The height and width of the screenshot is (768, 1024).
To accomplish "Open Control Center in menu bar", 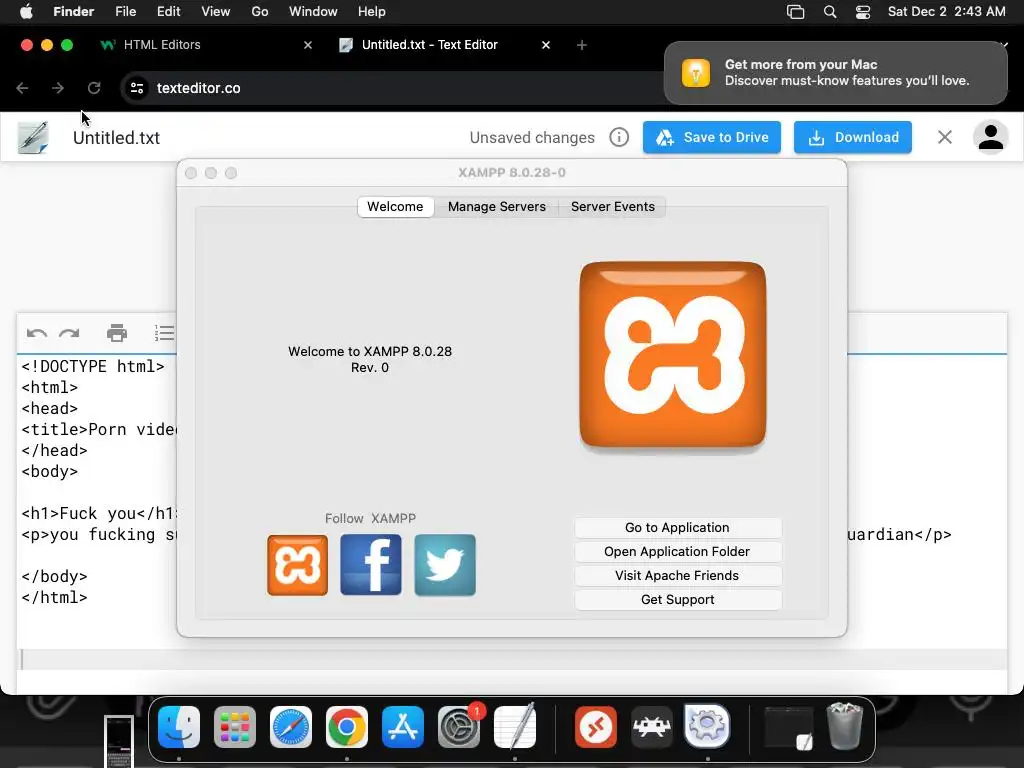I will point(863,12).
